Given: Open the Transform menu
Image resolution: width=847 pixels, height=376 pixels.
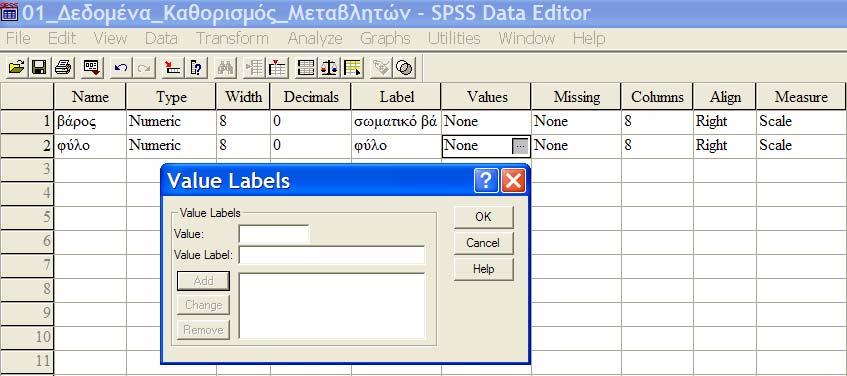Looking at the screenshot, I should pyautogui.click(x=232, y=38).
